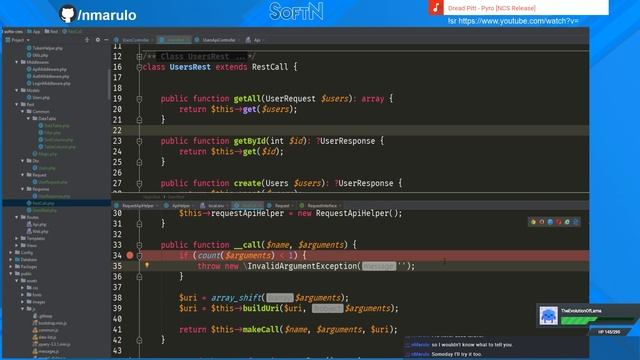640x360 pixels.
Task: Collapse the Middleware folder in project tree
Action: (x=17, y=62)
